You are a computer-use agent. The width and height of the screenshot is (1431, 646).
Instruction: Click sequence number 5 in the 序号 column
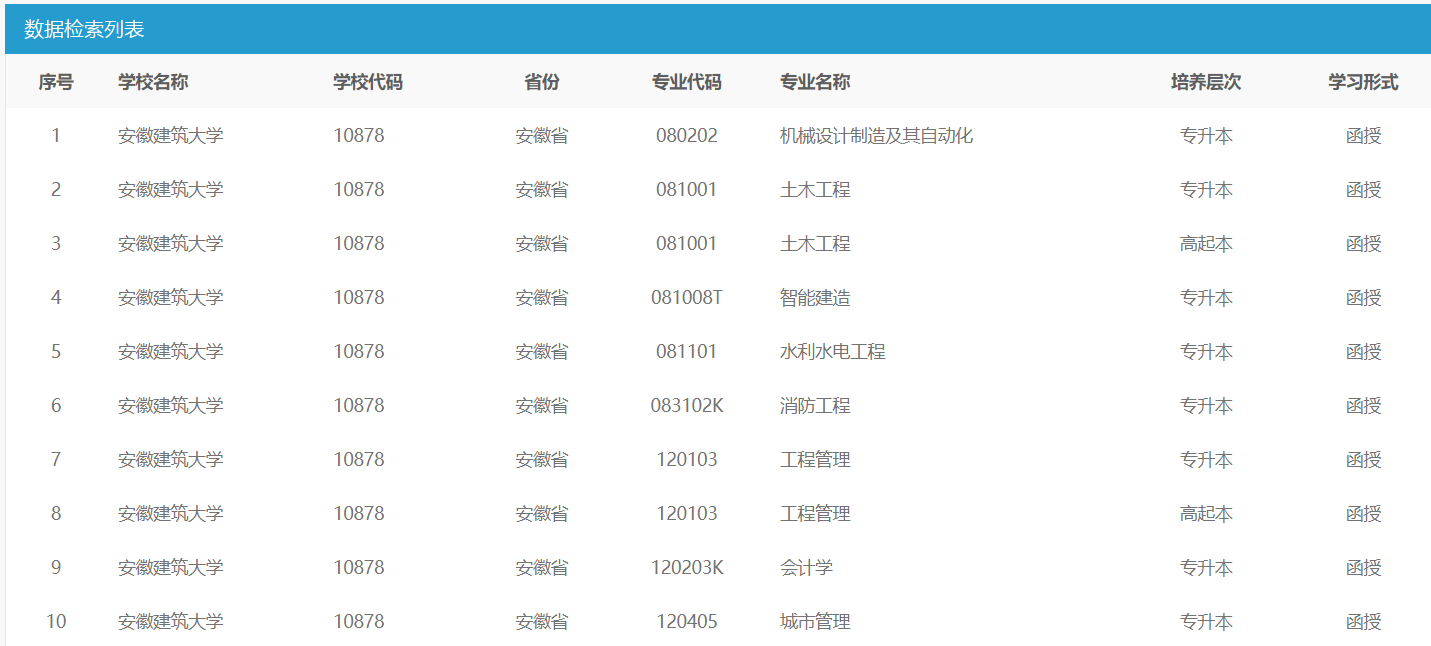tap(56, 351)
